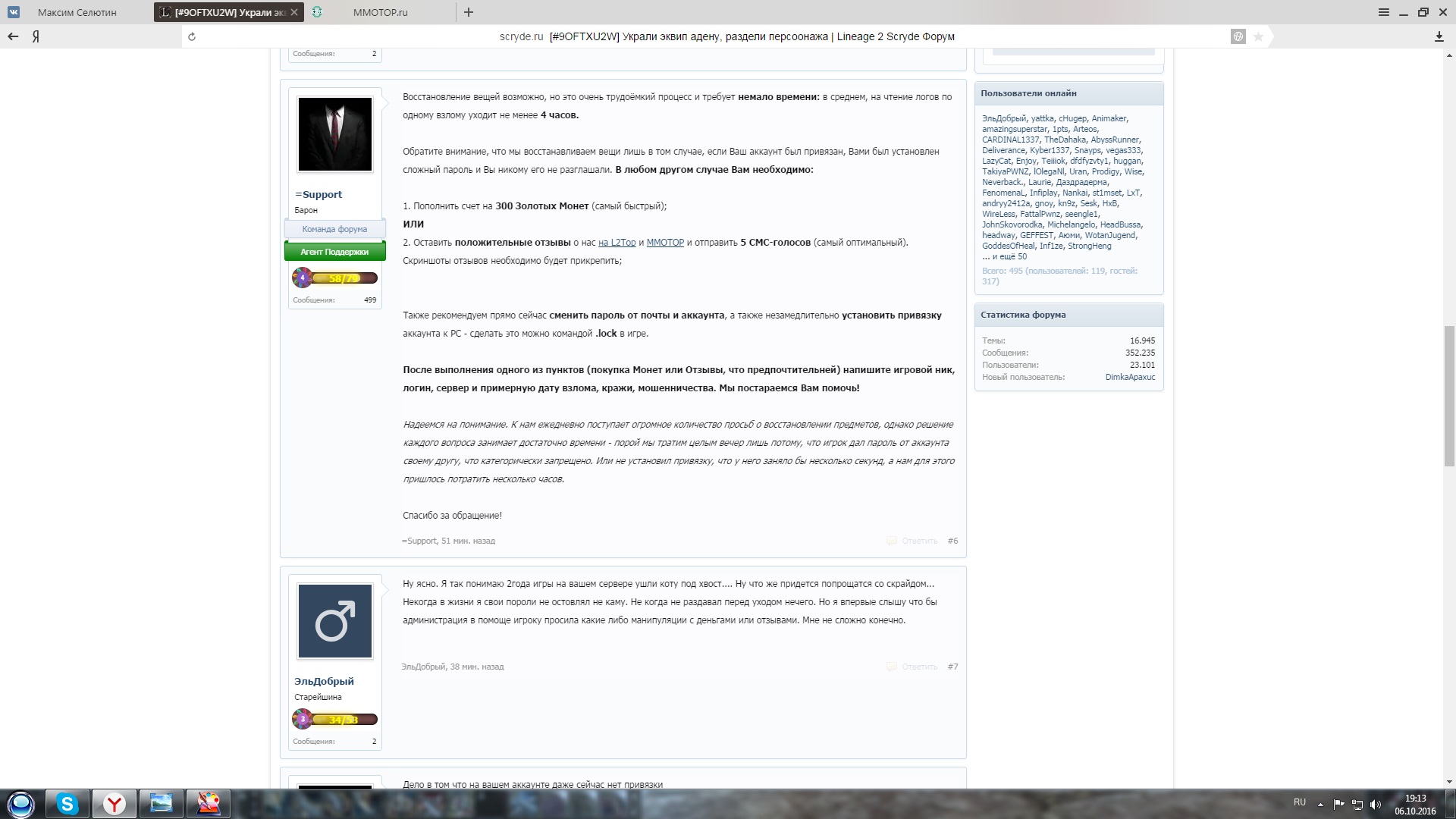Open the 'на L2Top' link
The height and width of the screenshot is (819, 1456).
coord(617,243)
